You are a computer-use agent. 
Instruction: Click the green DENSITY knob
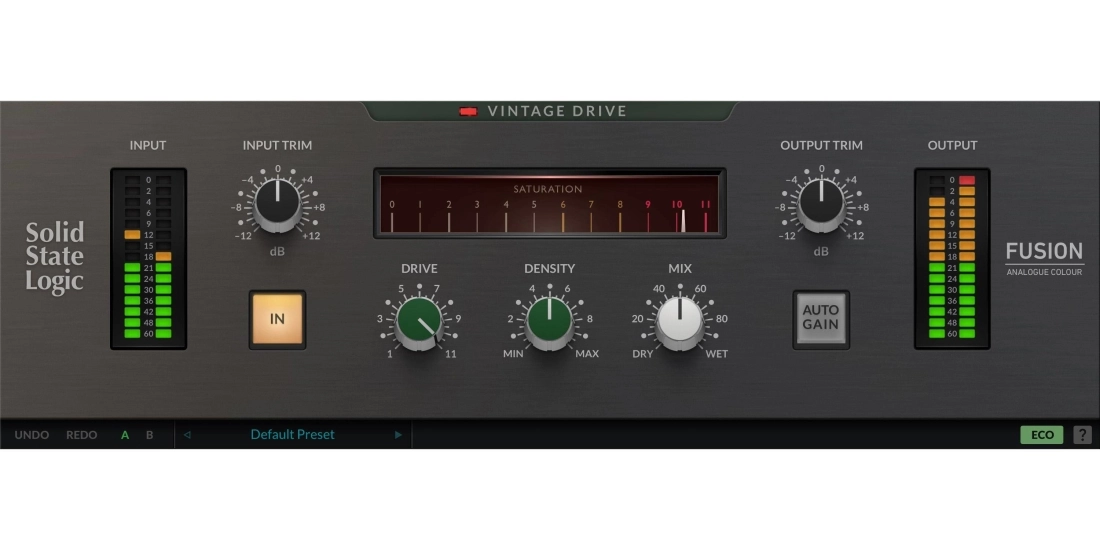pos(549,321)
